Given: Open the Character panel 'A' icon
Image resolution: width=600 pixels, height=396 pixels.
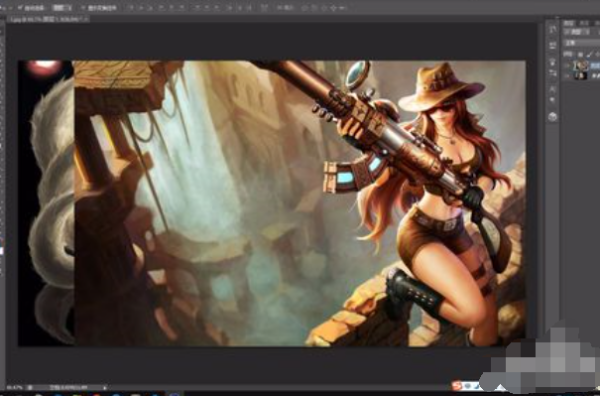Looking at the screenshot, I should (552, 89).
